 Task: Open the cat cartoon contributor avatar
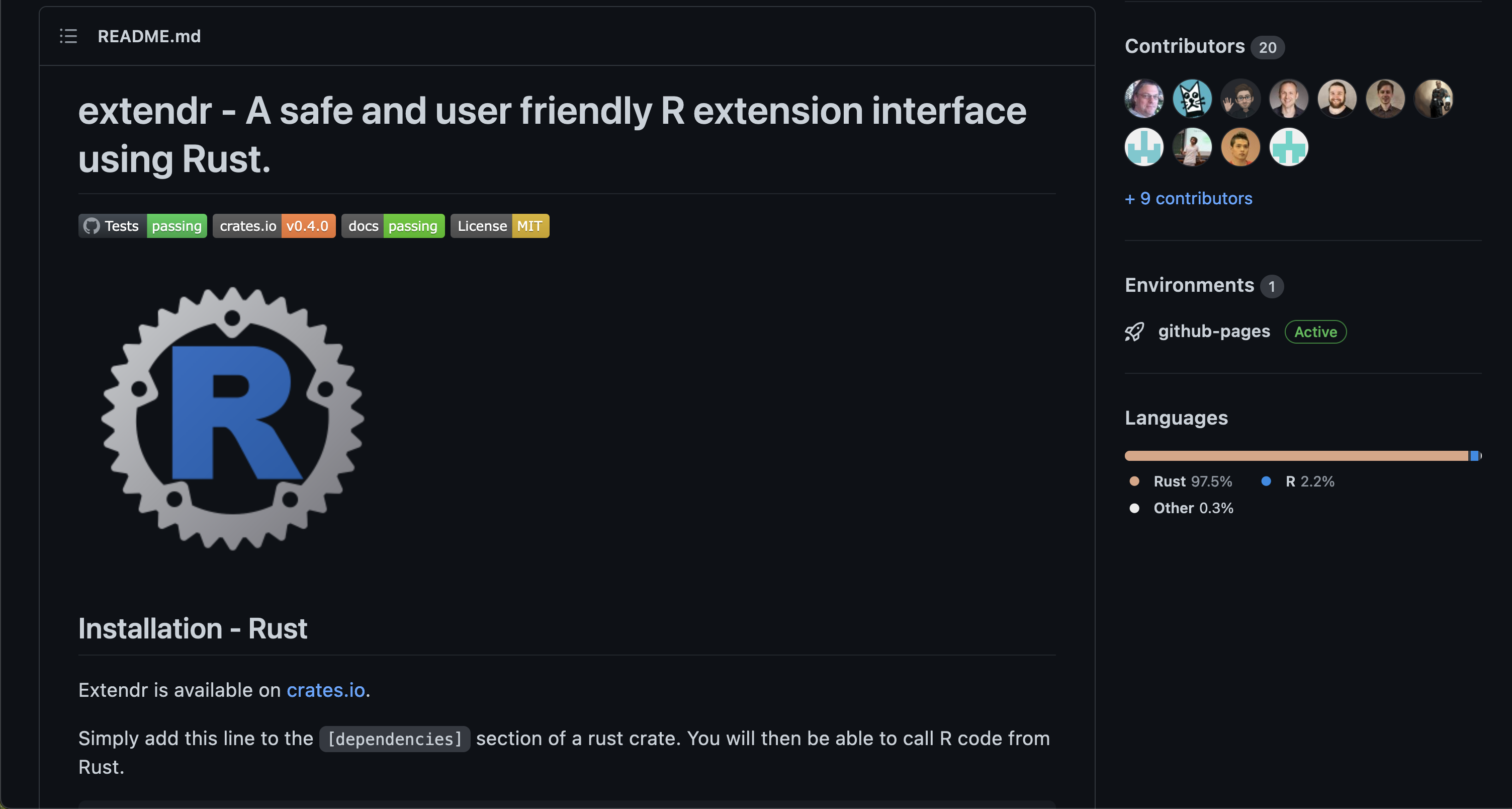coord(1192,99)
